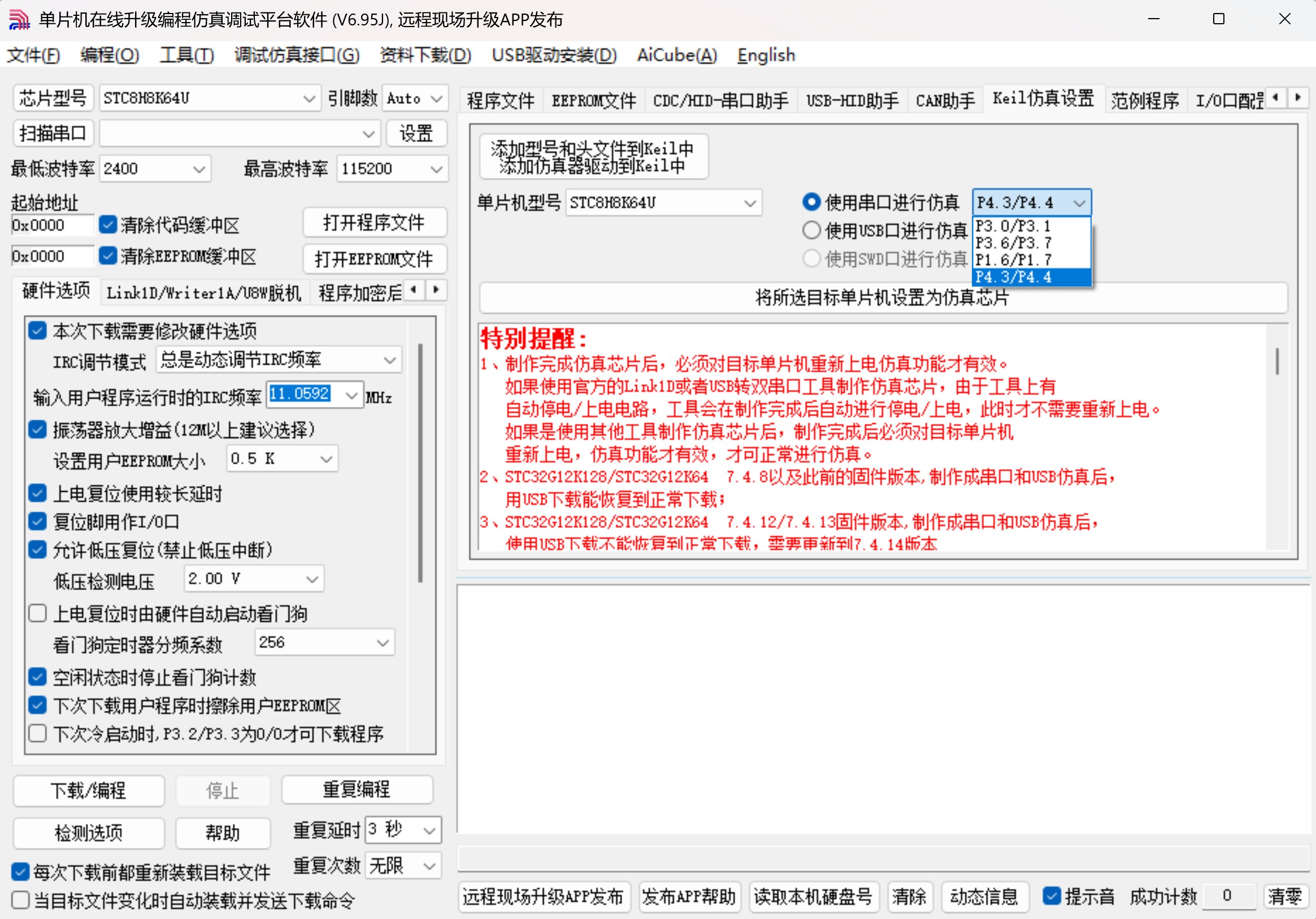Open Link1D/Writer1A/U8W脱机 tab

point(203,293)
